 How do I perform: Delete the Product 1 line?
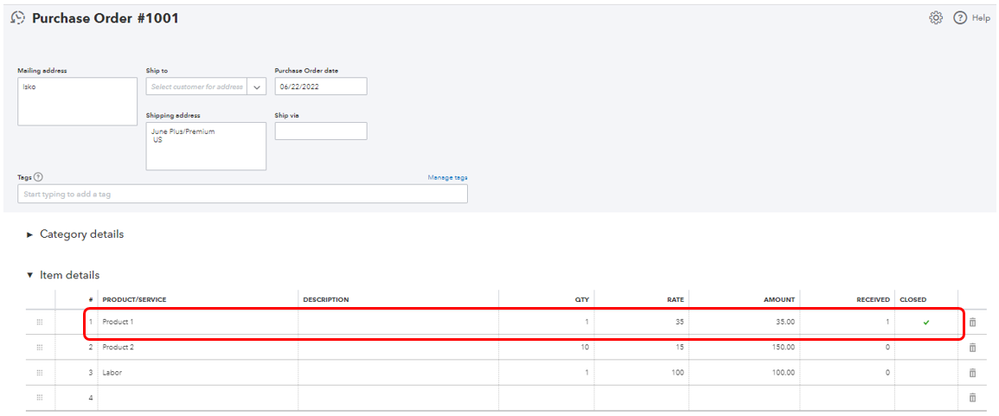[x=972, y=322]
